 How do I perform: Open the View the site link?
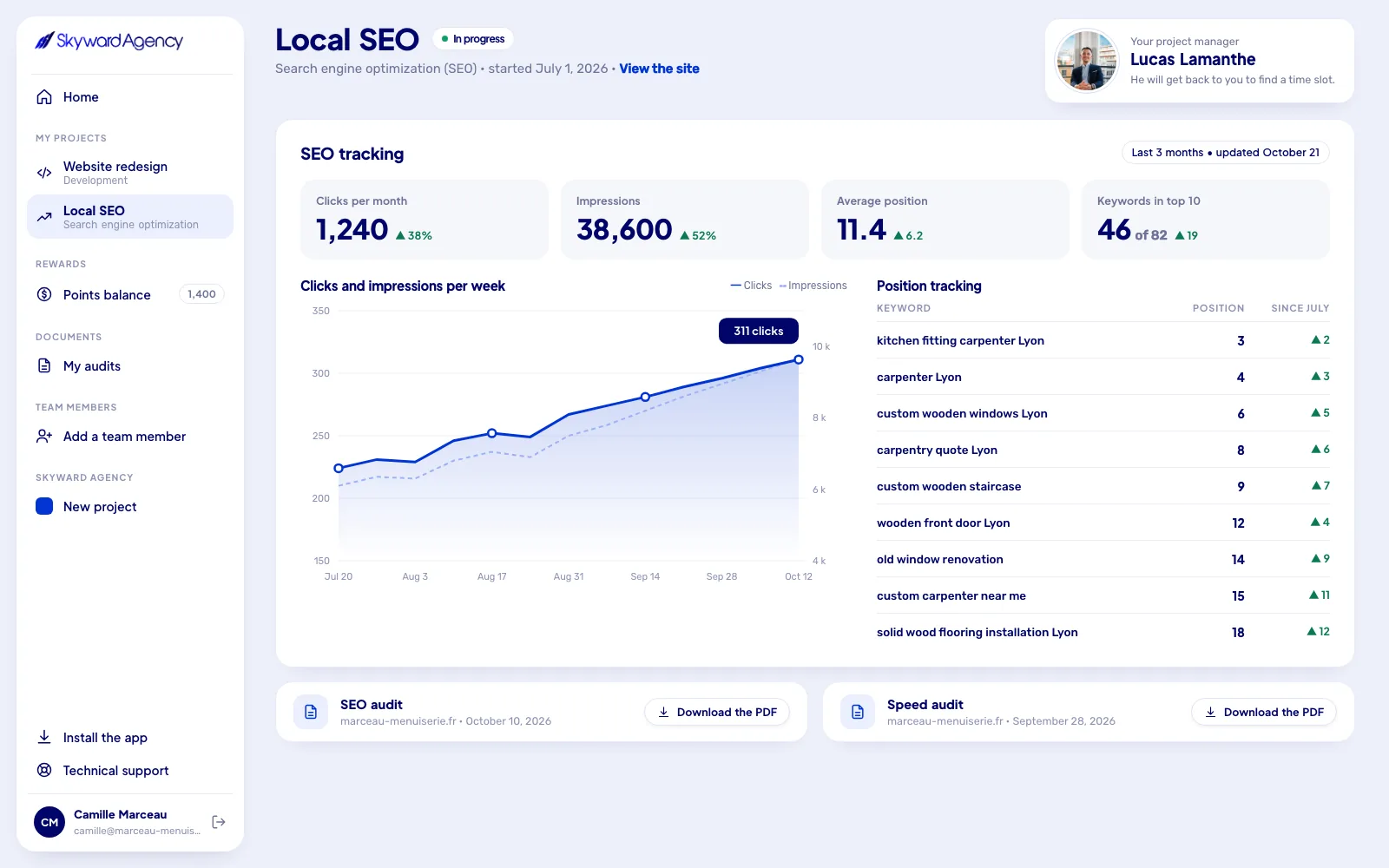pos(659,69)
